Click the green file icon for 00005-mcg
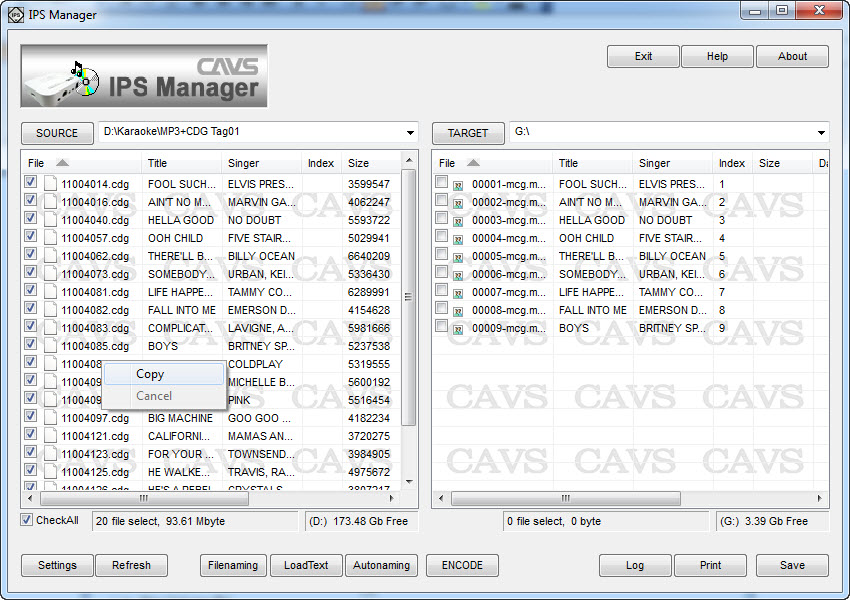Image resolution: width=850 pixels, height=600 pixels. (x=458, y=257)
